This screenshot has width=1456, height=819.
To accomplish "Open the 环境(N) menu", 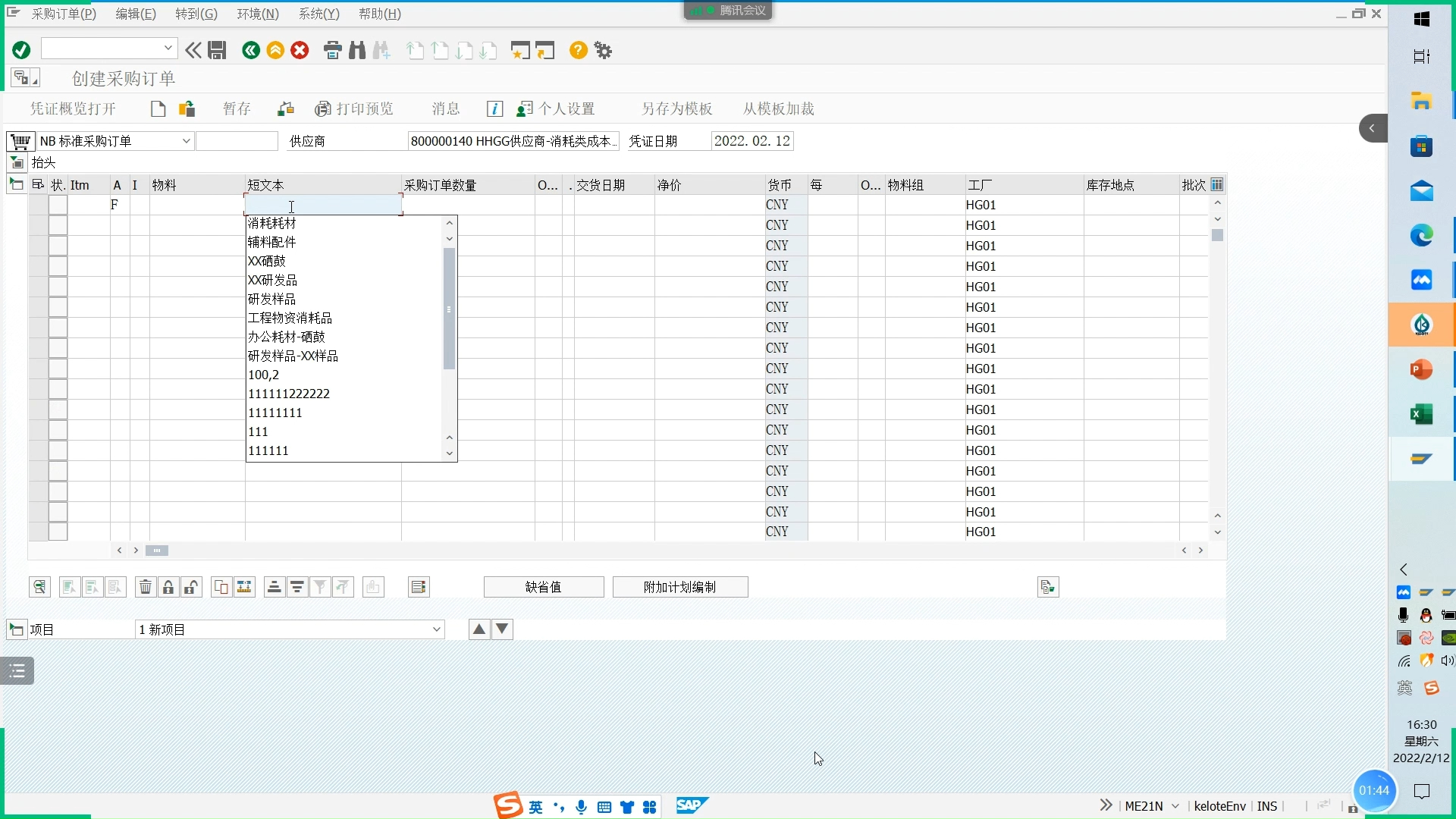I will [258, 14].
